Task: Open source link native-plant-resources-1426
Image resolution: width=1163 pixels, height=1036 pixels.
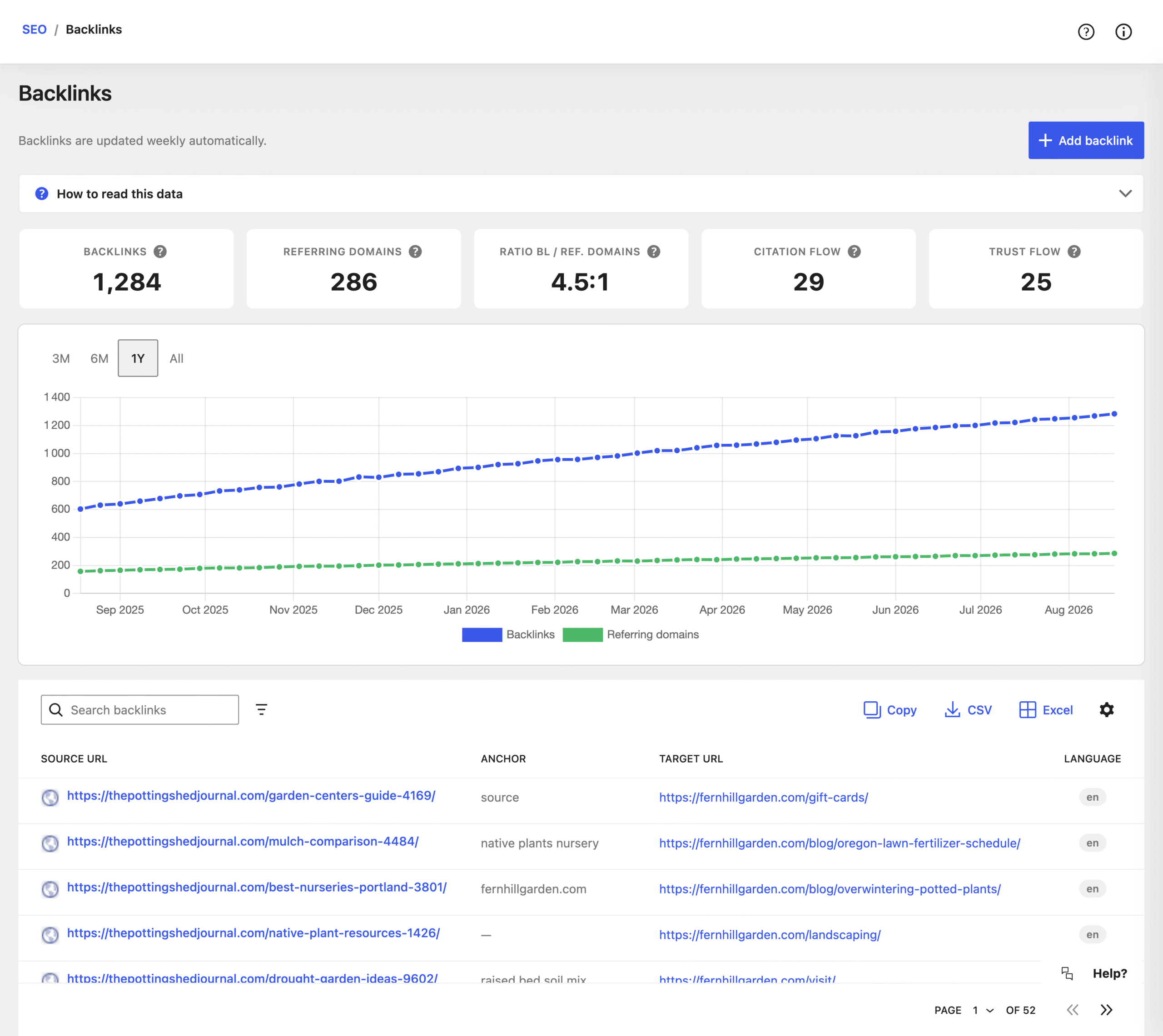Action: click(x=253, y=933)
